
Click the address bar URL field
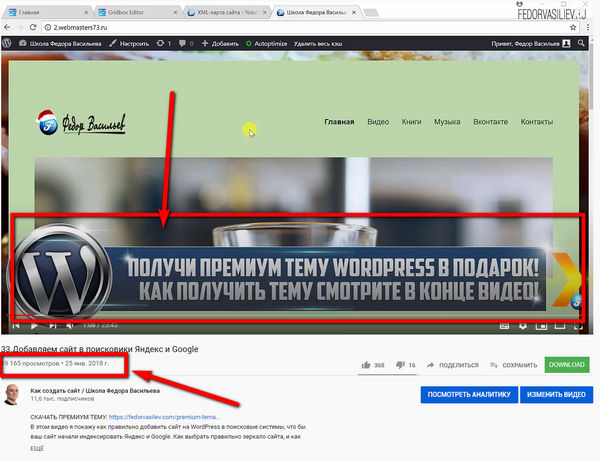coord(306,27)
